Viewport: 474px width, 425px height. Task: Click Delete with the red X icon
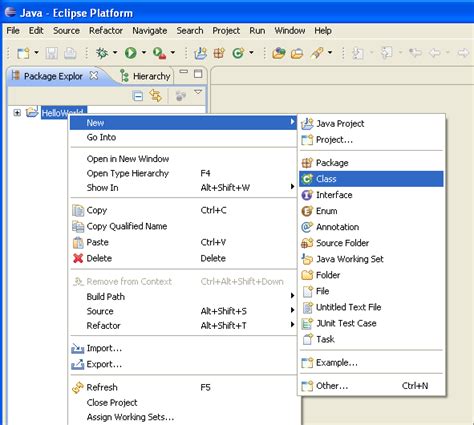[183, 258]
